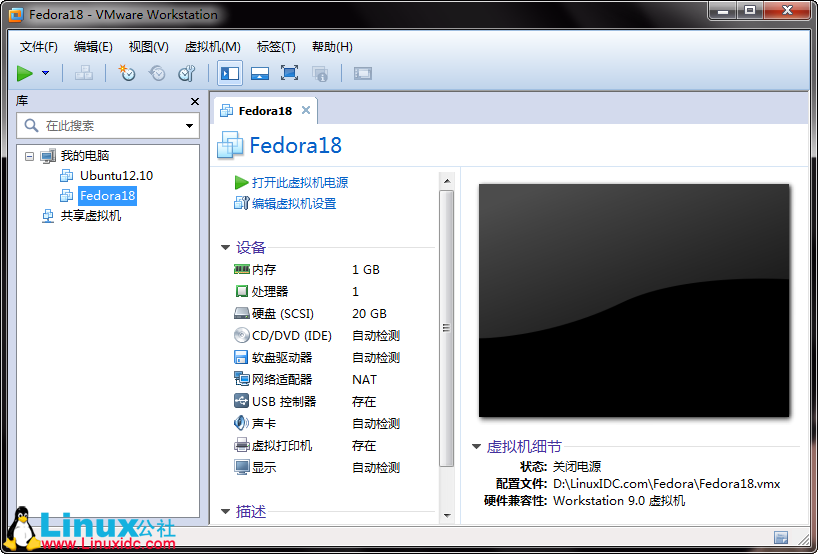Maximize the VMware Workstation window
Image resolution: width=818 pixels, height=554 pixels.
click(x=750, y=10)
